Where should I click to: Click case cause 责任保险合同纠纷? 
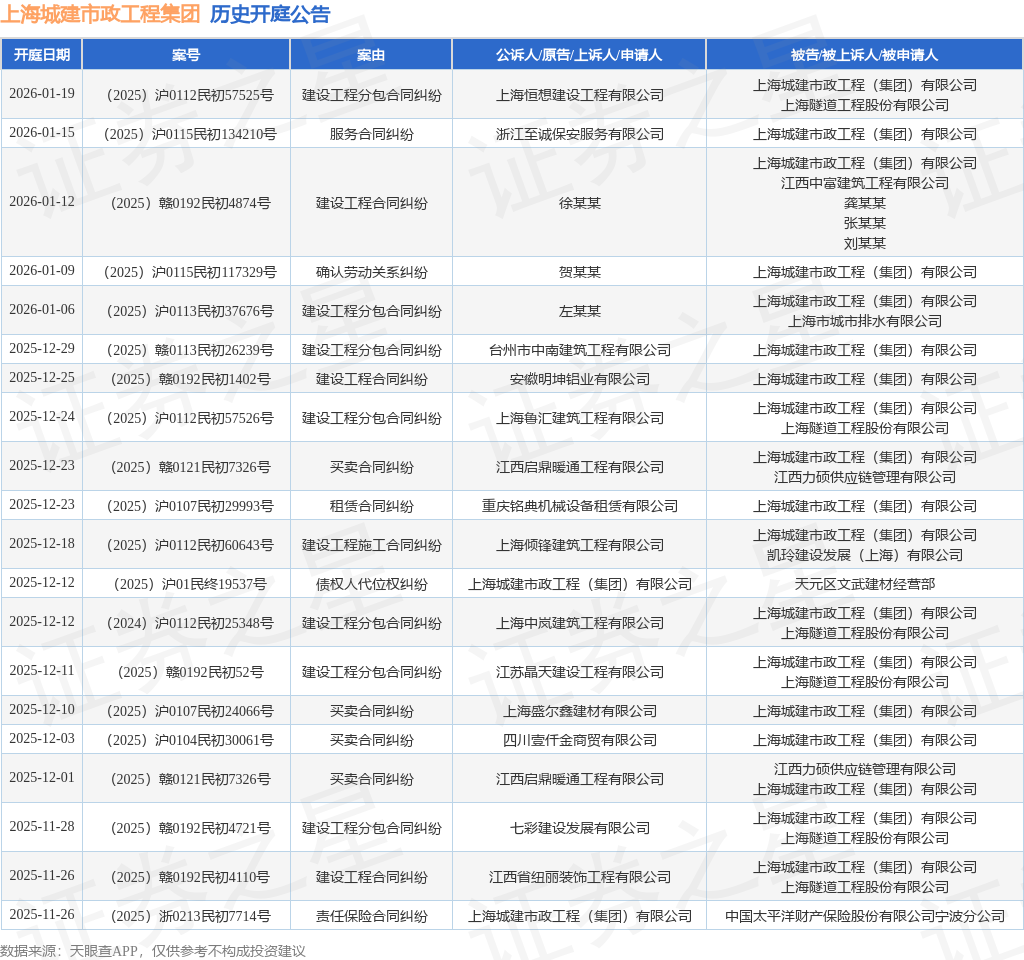(371, 917)
